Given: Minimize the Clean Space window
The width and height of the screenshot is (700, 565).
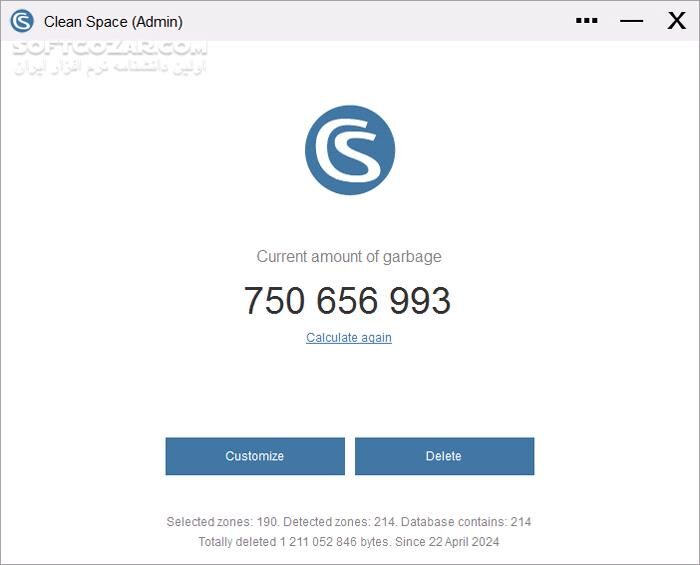Looking at the screenshot, I should tap(631, 21).
